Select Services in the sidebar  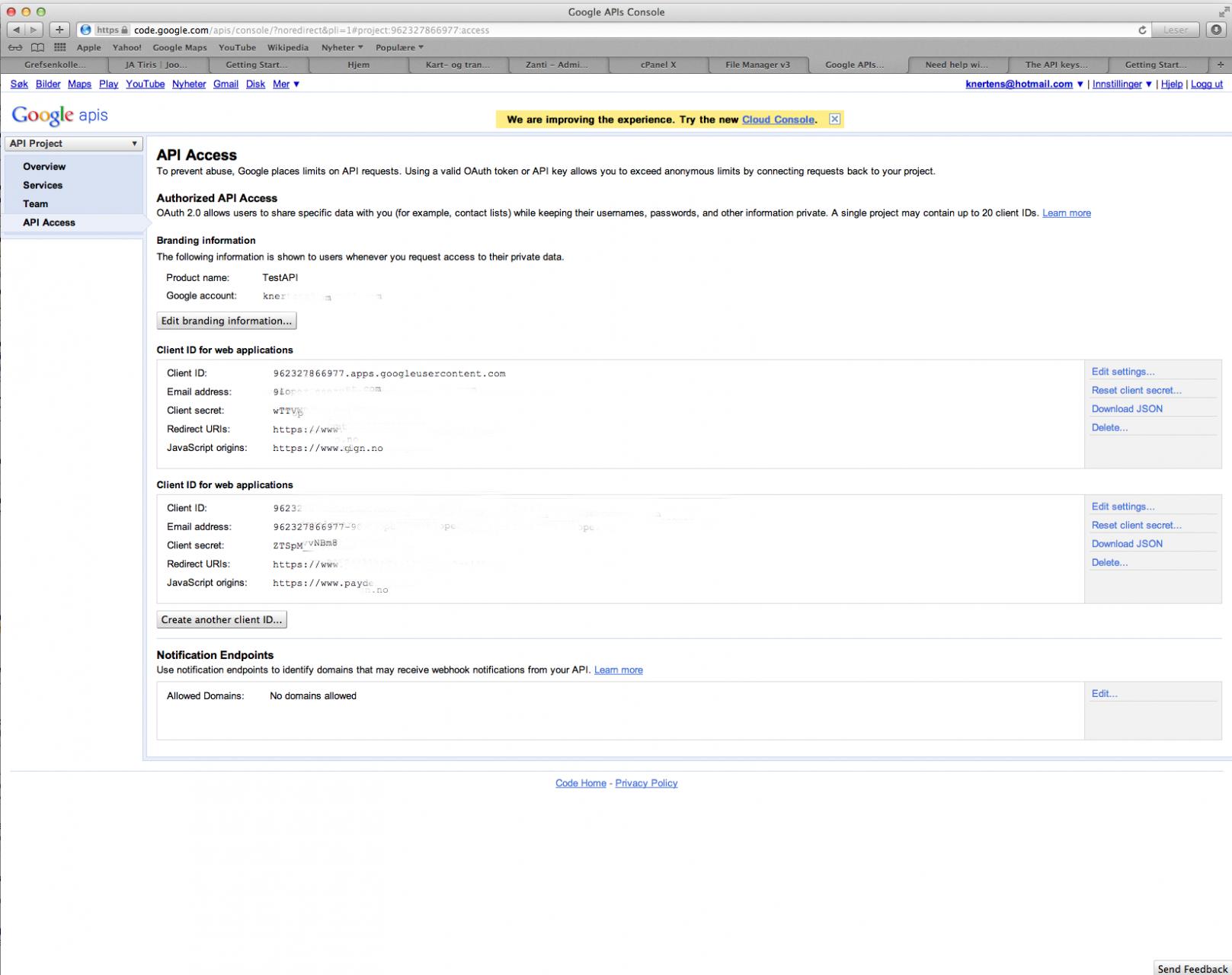coord(43,185)
